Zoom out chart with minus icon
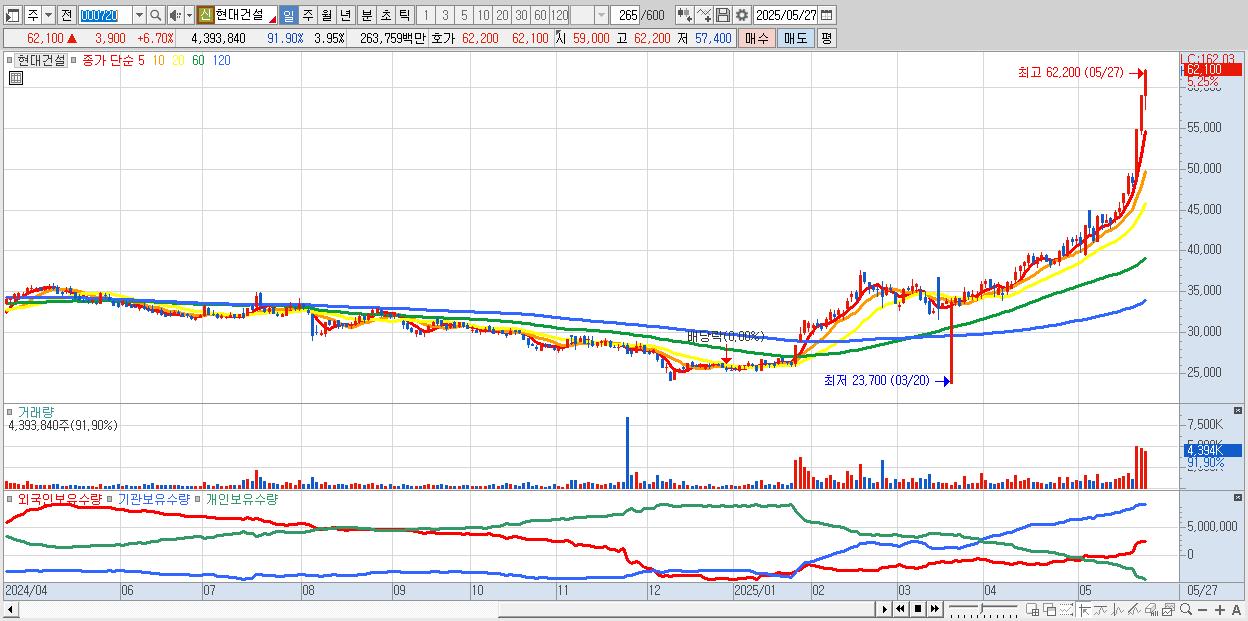Screen dimensions: 1248x621 [x=1203, y=609]
